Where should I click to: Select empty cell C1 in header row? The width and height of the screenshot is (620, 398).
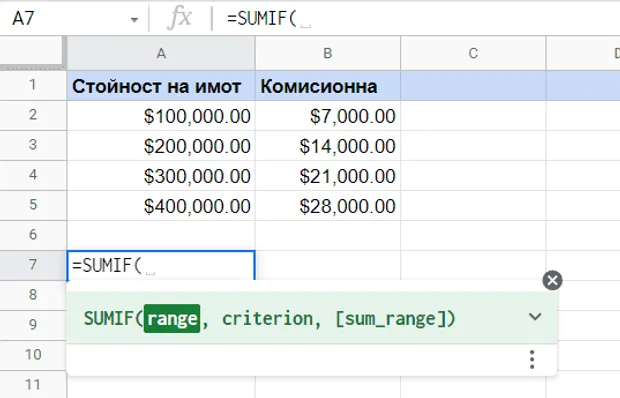[473, 86]
